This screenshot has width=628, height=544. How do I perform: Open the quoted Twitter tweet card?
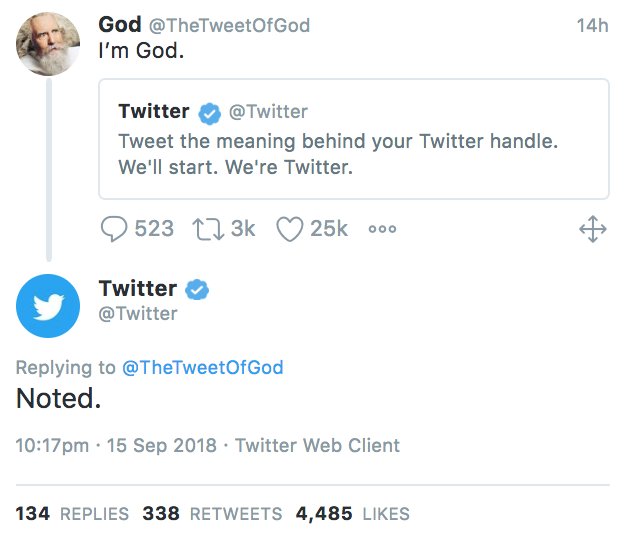tap(354, 139)
